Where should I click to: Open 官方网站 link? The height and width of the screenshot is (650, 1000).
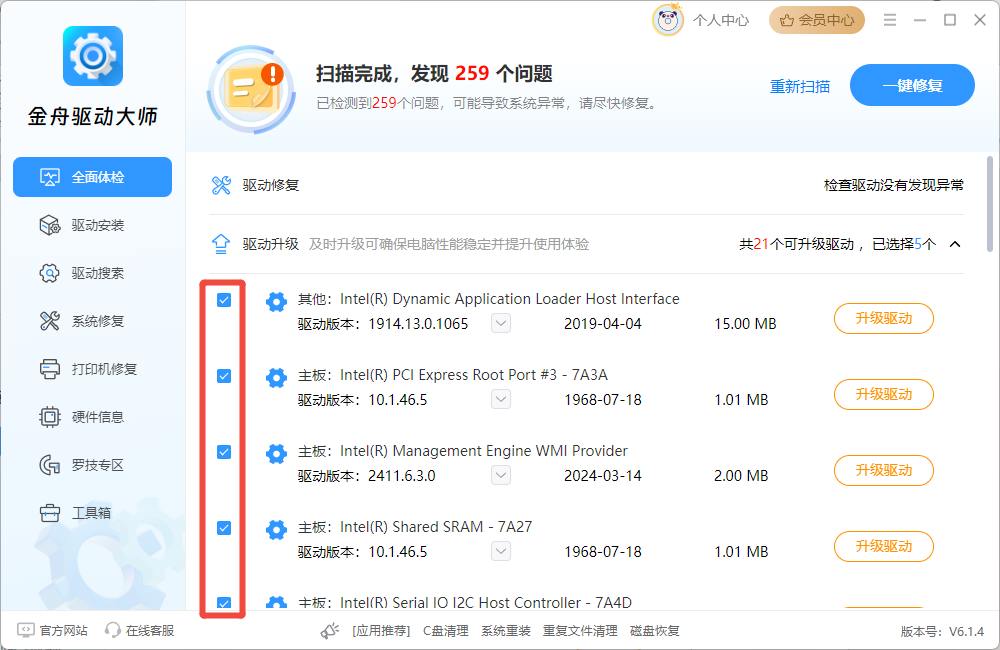coord(63,630)
